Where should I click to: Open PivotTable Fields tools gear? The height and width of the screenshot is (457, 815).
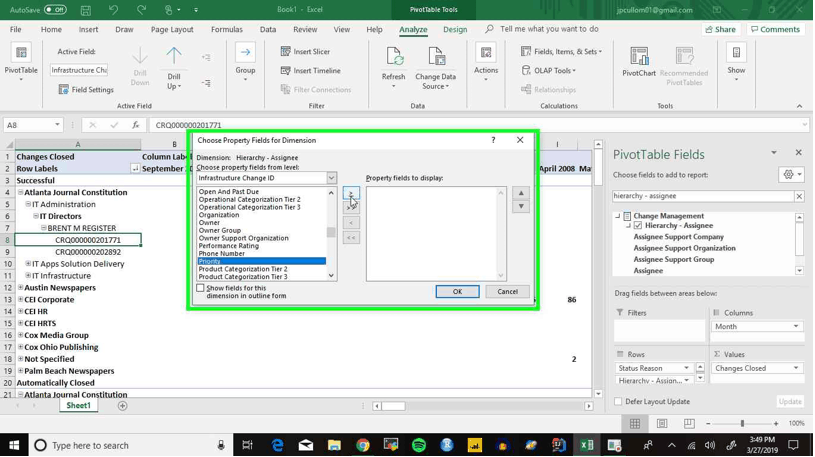(791, 175)
